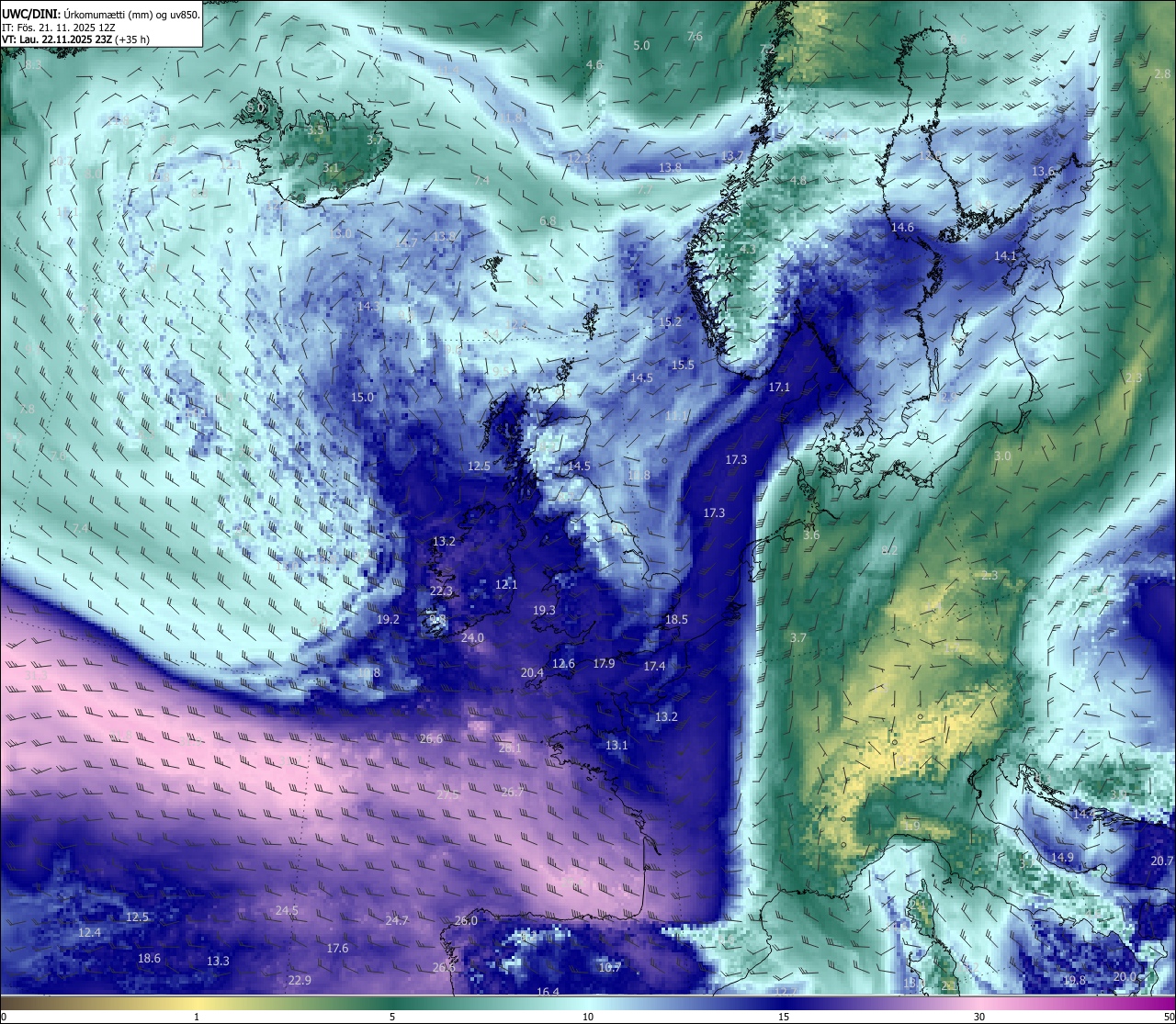Click the 3.5 value over Iceland
This screenshot has width=1176, height=1024.
pos(315,130)
